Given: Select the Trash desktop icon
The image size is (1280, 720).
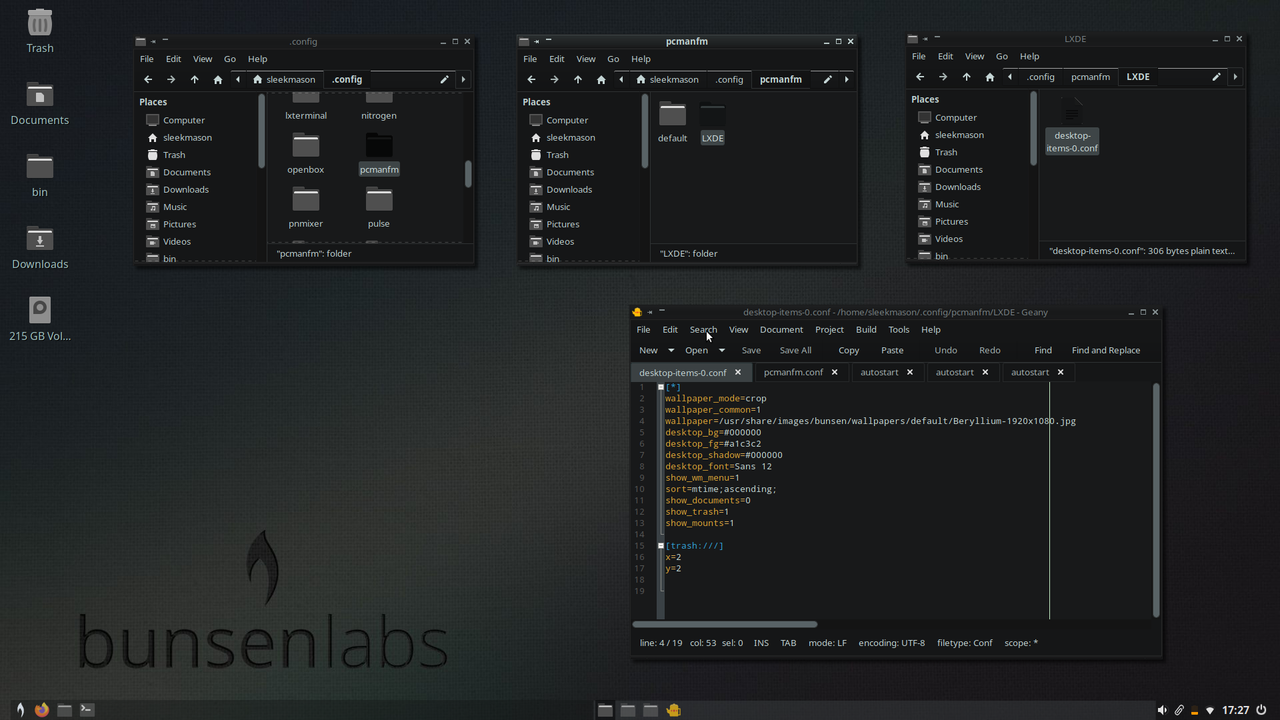Looking at the screenshot, I should (40, 31).
